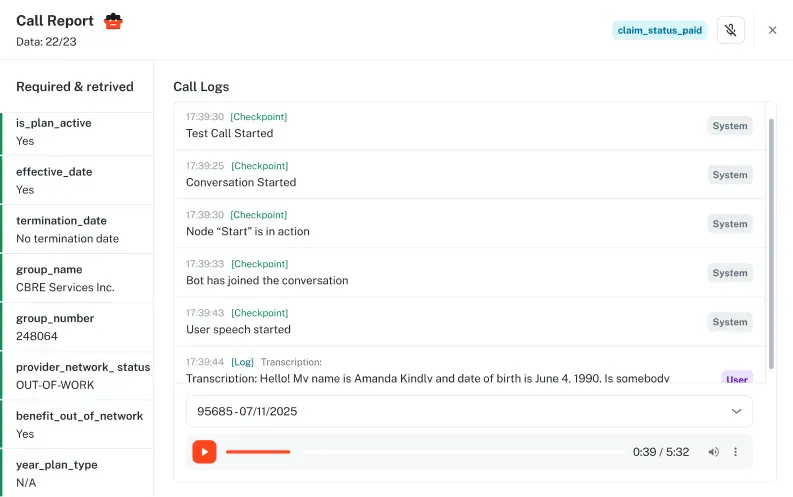Click Bot has joined the conversation entry

tap(469, 273)
